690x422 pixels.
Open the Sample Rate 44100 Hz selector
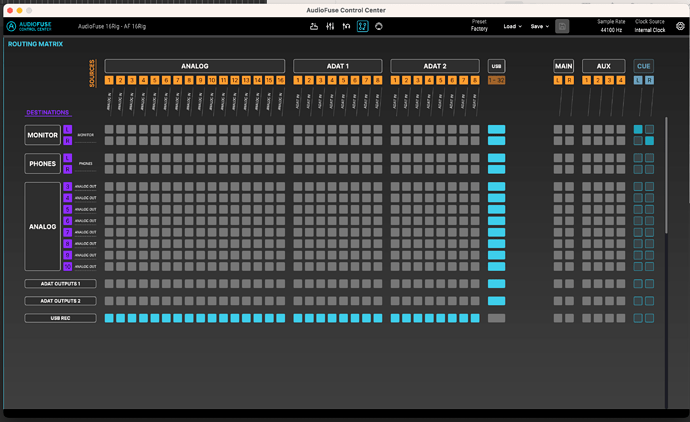pos(611,26)
